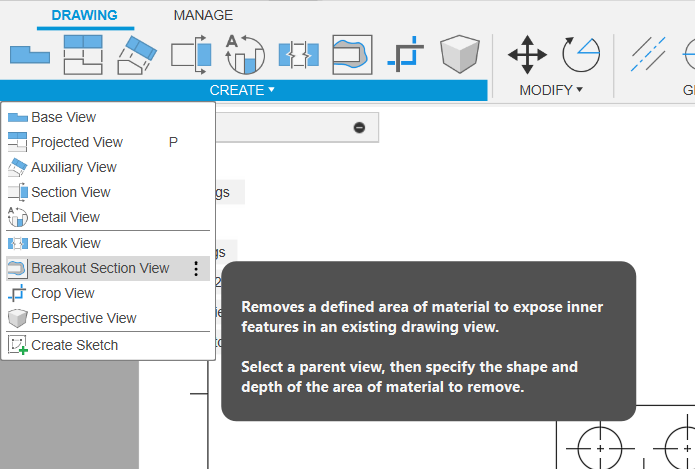Select Breakout Section View menu entry
The width and height of the screenshot is (695, 469).
(99, 268)
